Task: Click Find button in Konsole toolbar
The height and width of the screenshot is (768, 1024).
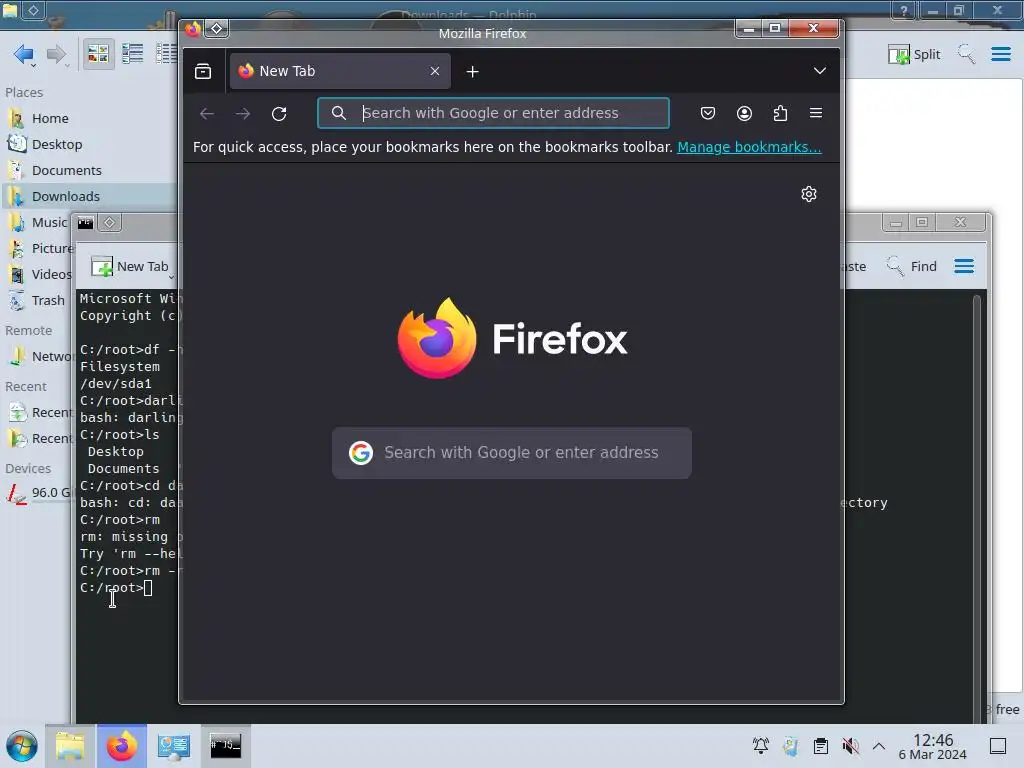Action: (x=912, y=266)
